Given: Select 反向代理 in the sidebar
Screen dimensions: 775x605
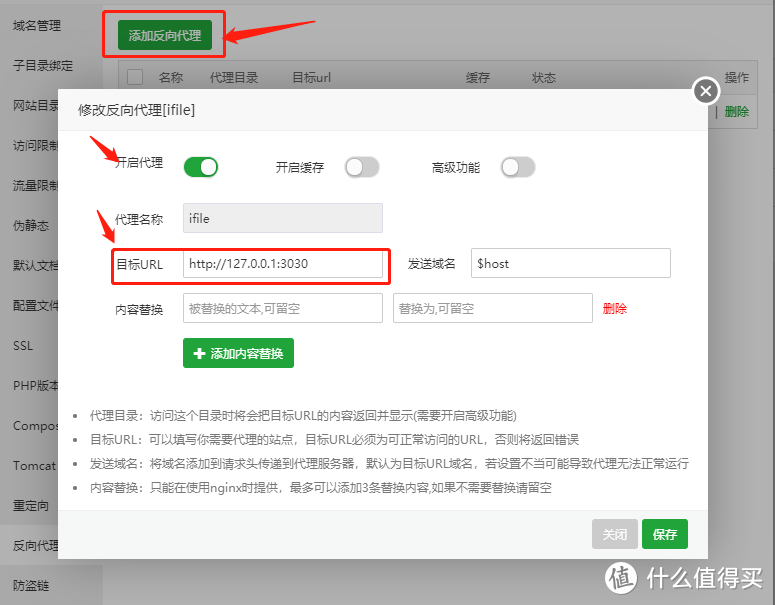Looking at the screenshot, I should coord(35,546).
